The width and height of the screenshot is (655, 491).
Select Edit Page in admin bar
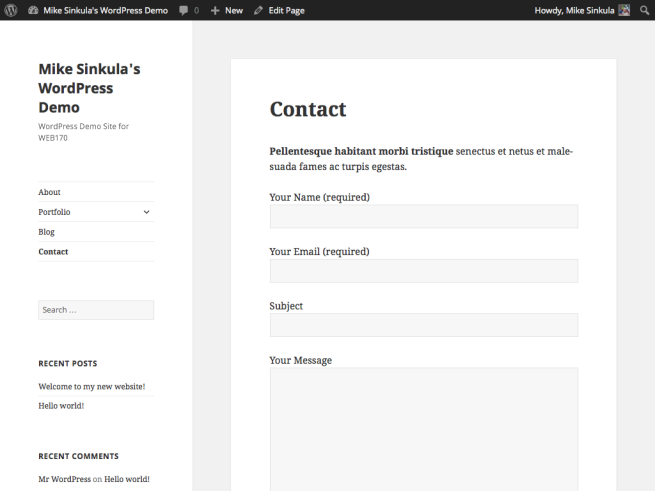tap(287, 10)
